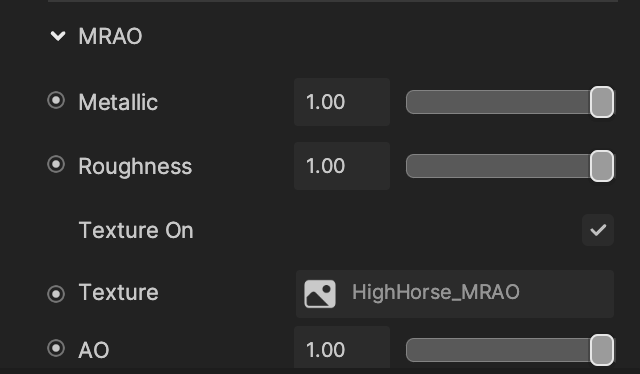Viewport: 640px width, 374px height.
Task: Disable the Texture On checkbox
Action: (x=598, y=230)
